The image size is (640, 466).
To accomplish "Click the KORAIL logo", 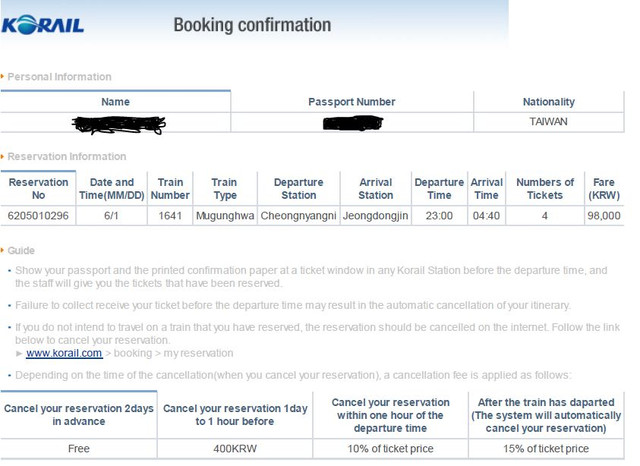I will (42, 25).
